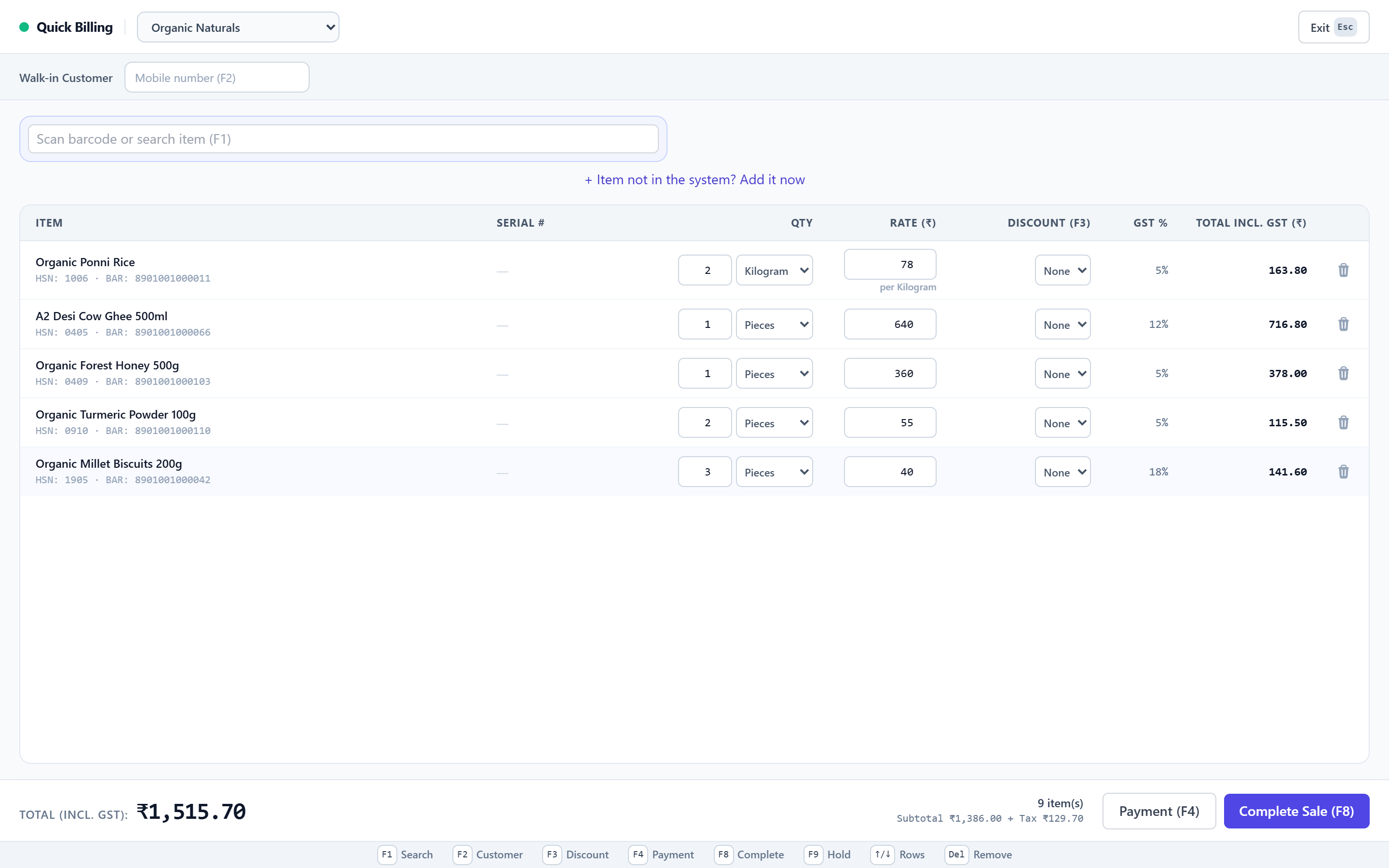
Task: Click the Quick Billing title
Action: [75, 27]
